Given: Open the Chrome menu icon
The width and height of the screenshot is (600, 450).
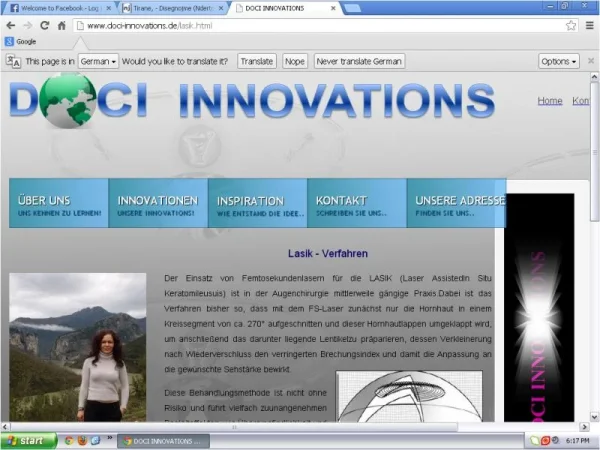Looking at the screenshot, I should [x=587, y=25].
